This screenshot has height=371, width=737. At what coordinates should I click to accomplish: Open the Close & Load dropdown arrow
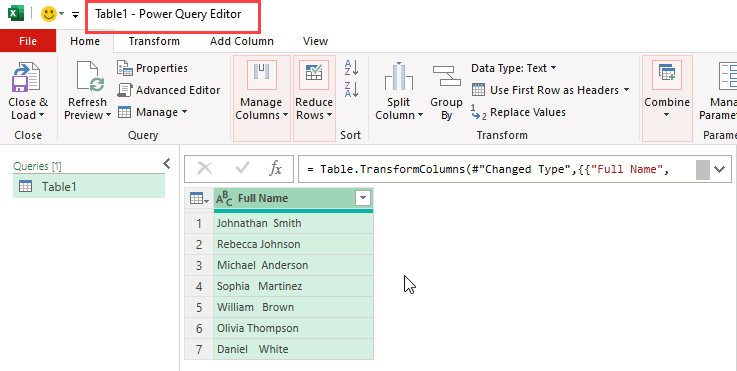(42, 115)
